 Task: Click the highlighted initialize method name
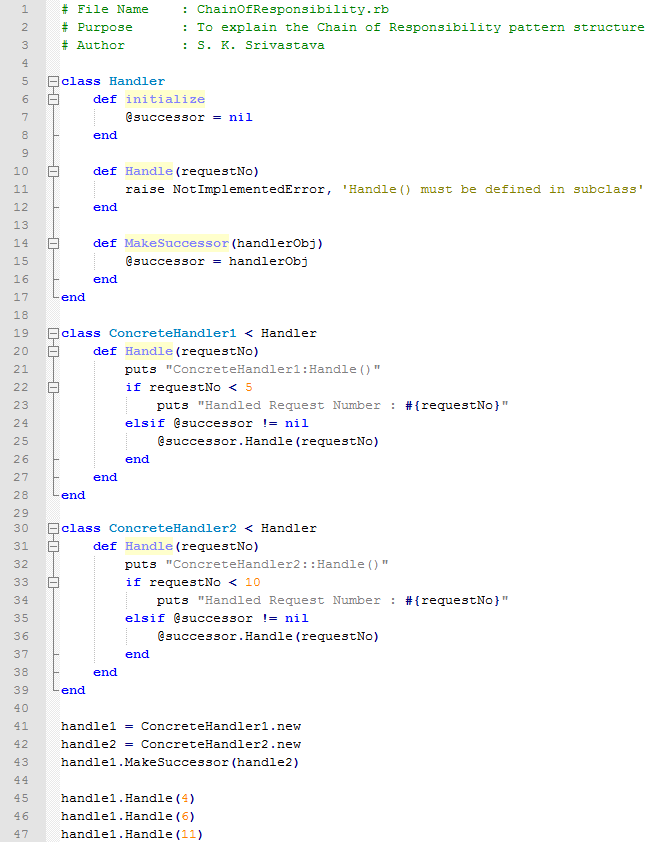click(165, 99)
